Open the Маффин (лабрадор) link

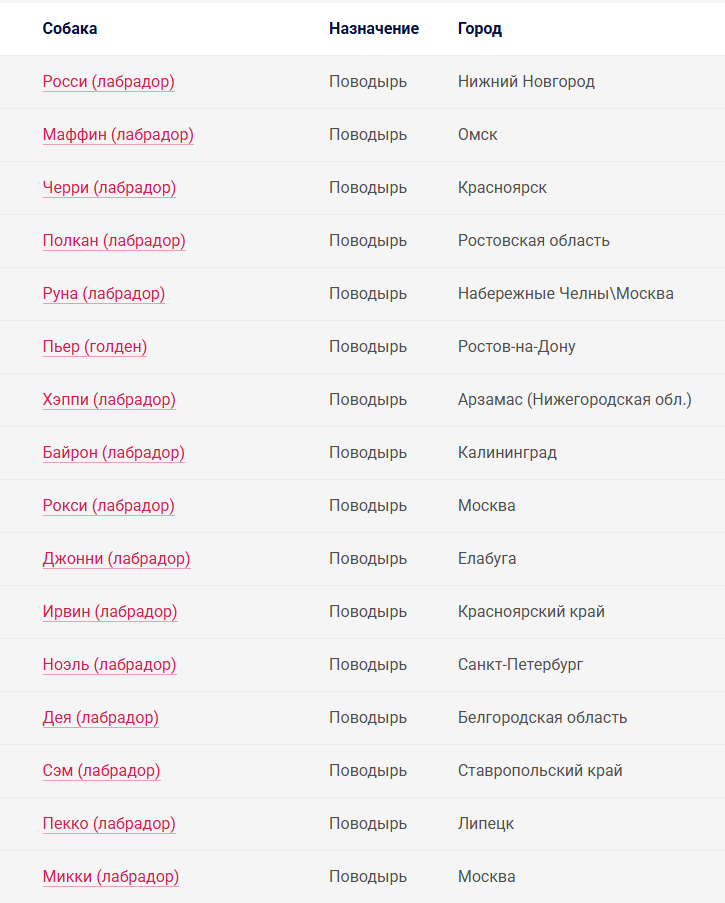118,135
